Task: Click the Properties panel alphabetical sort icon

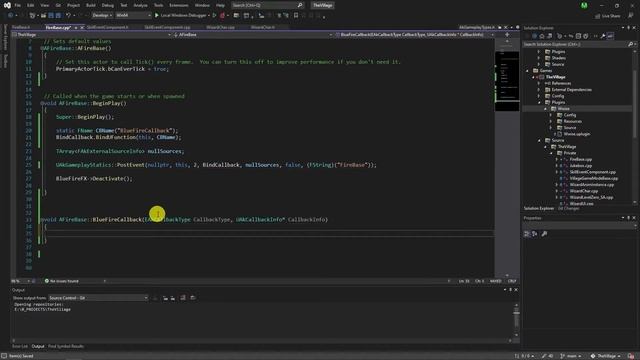Action: 534,234
